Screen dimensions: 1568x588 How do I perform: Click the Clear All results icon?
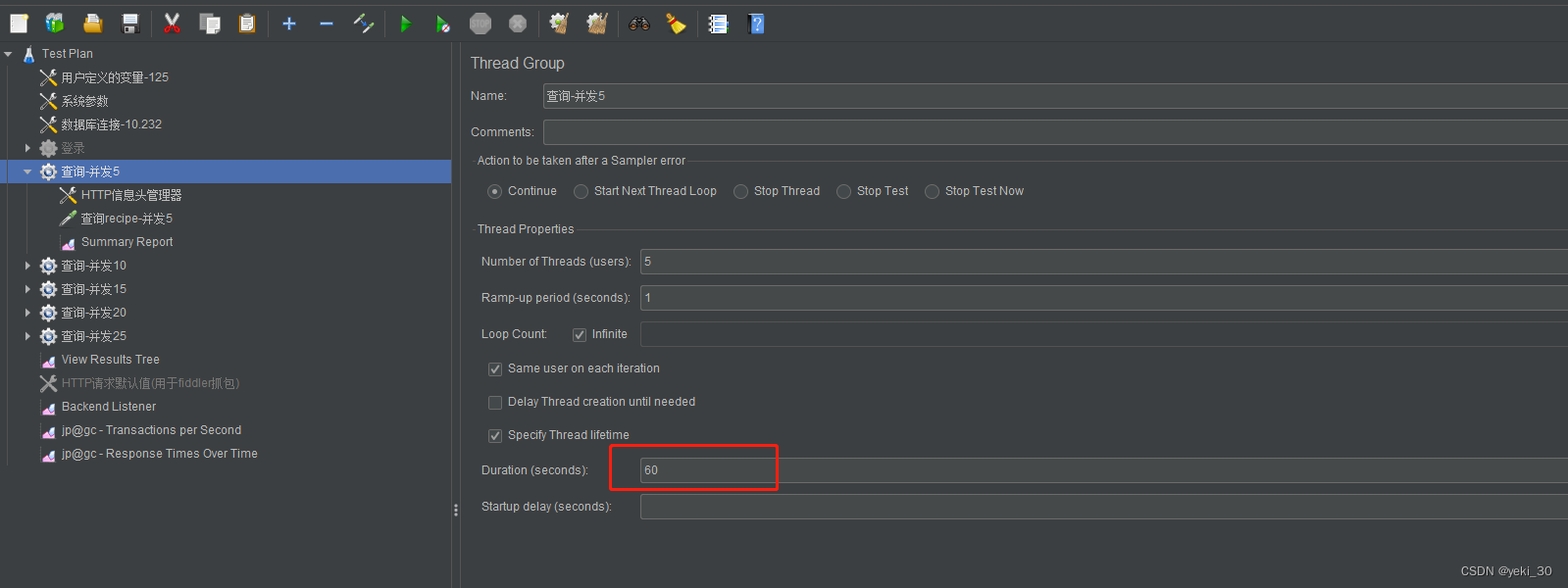[x=597, y=24]
